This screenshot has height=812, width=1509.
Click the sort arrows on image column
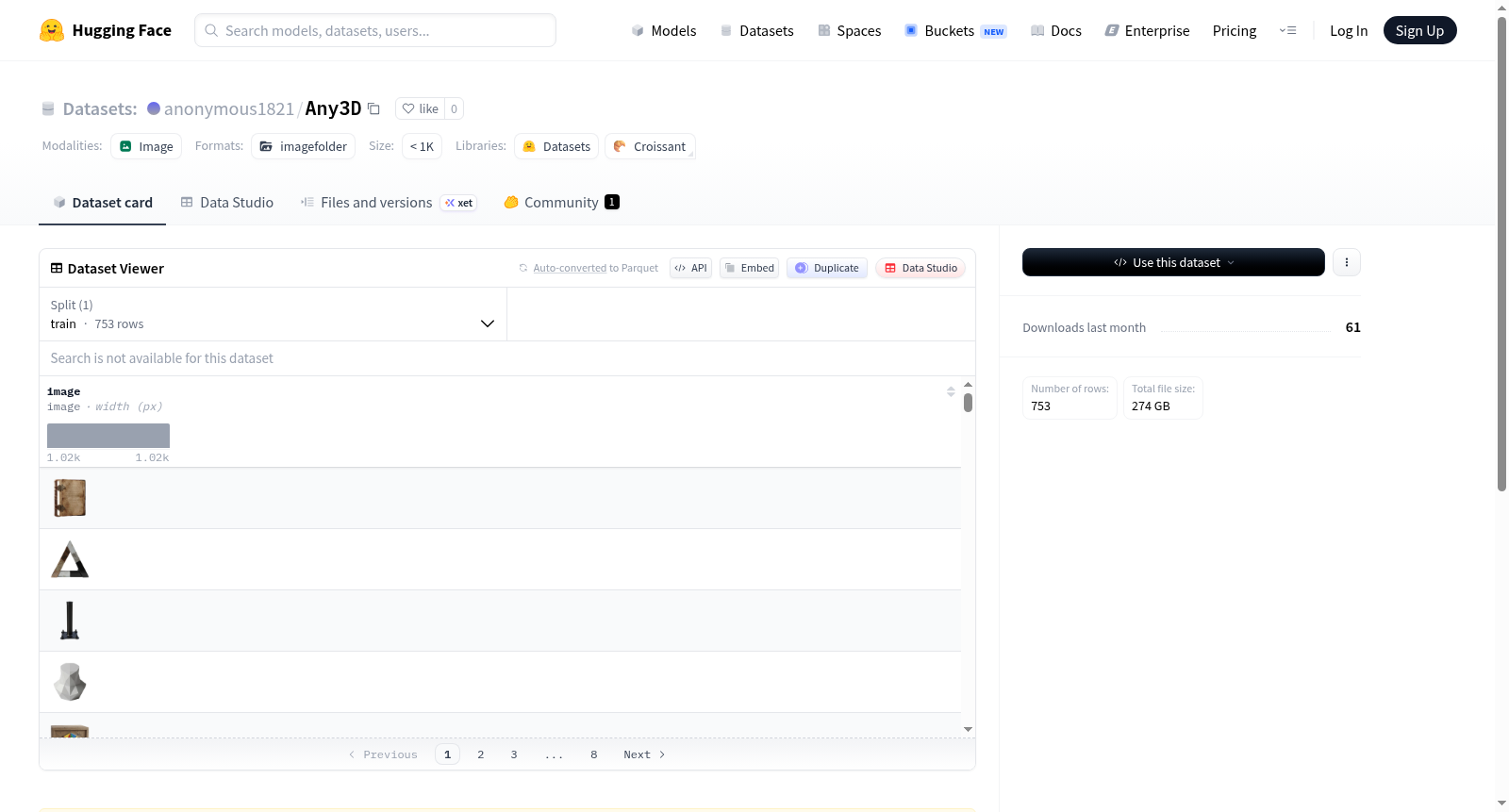coord(951,391)
